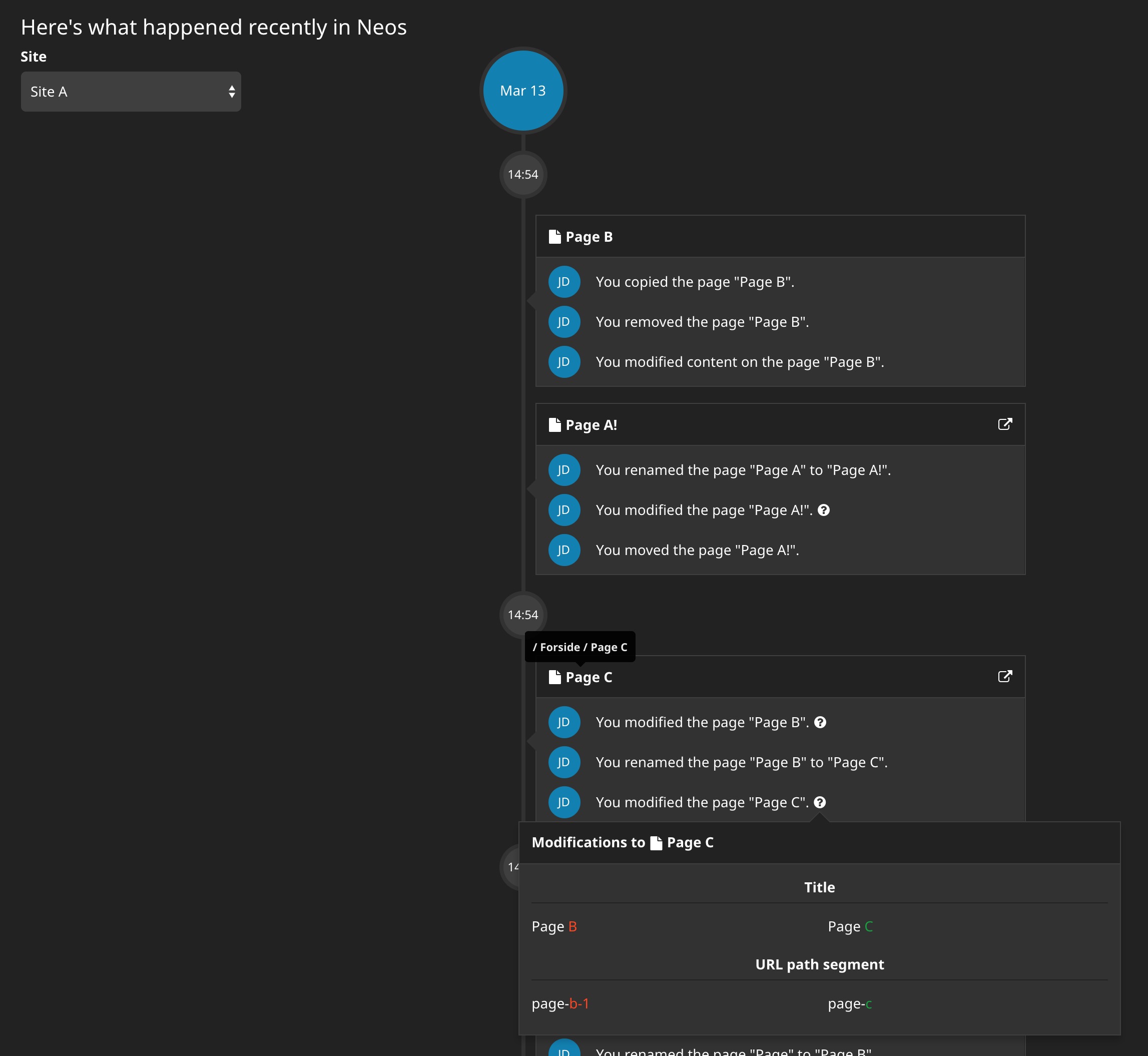Image resolution: width=1148 pixels, height=1056 pixels.
Task: Click JD avatar beside removed Page B entry
Action: [x=564, y=322]
